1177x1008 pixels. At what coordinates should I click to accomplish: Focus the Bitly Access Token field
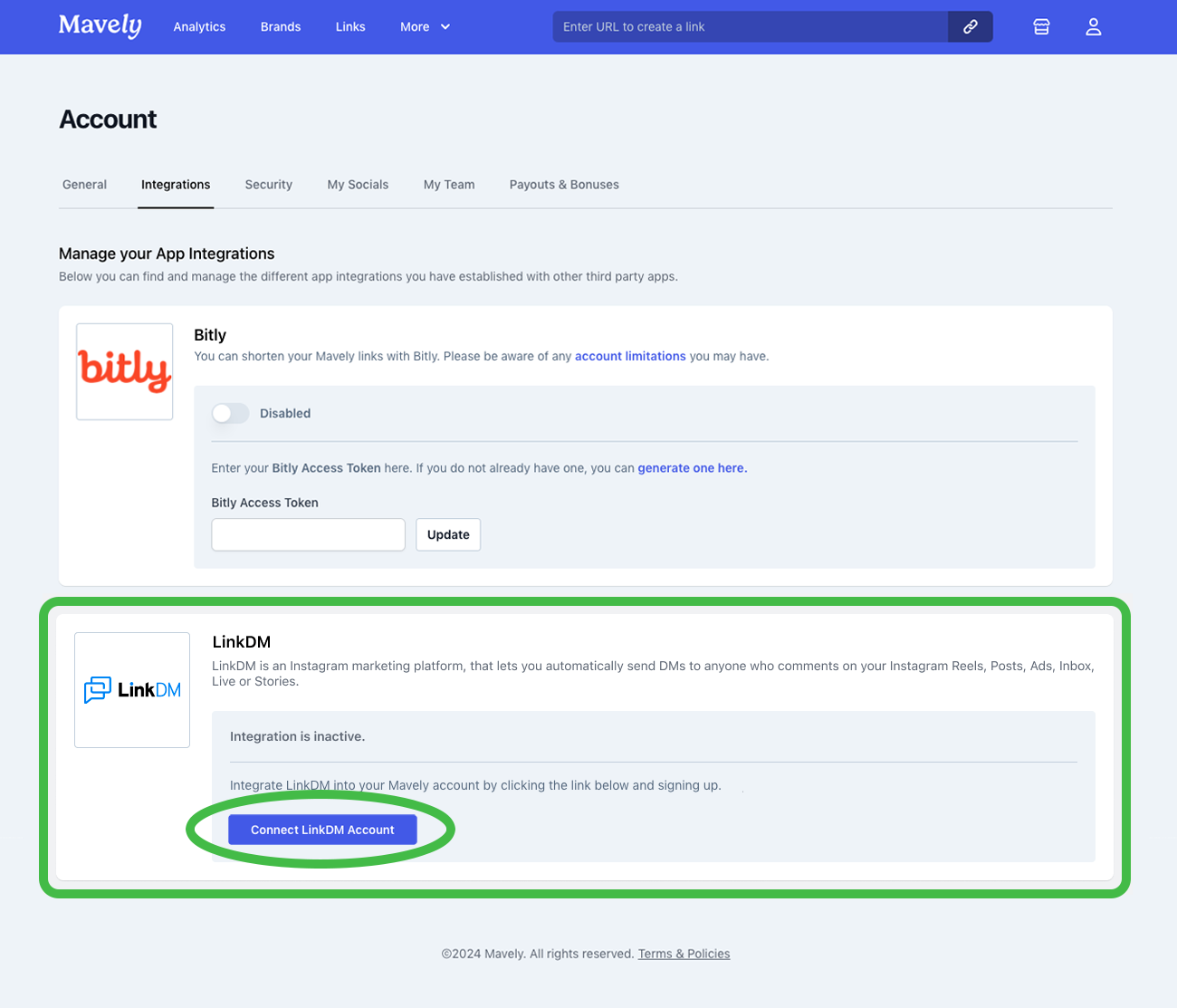[x=308, y=534]
